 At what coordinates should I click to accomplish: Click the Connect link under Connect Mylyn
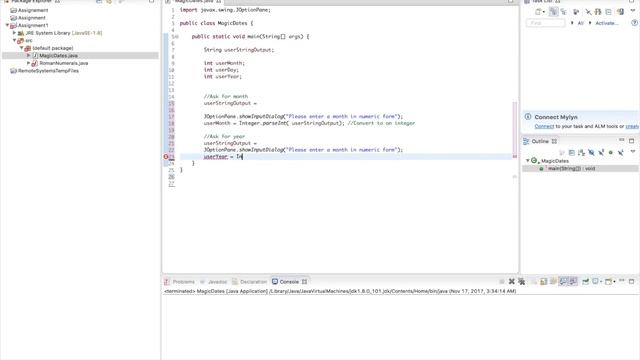coord(544,127)
